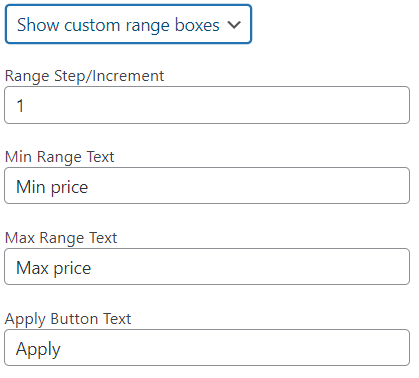This screenshot has height=378, width=419.
Task: Click the "Max Range Text" label
Action: click(x=61, y=238)
